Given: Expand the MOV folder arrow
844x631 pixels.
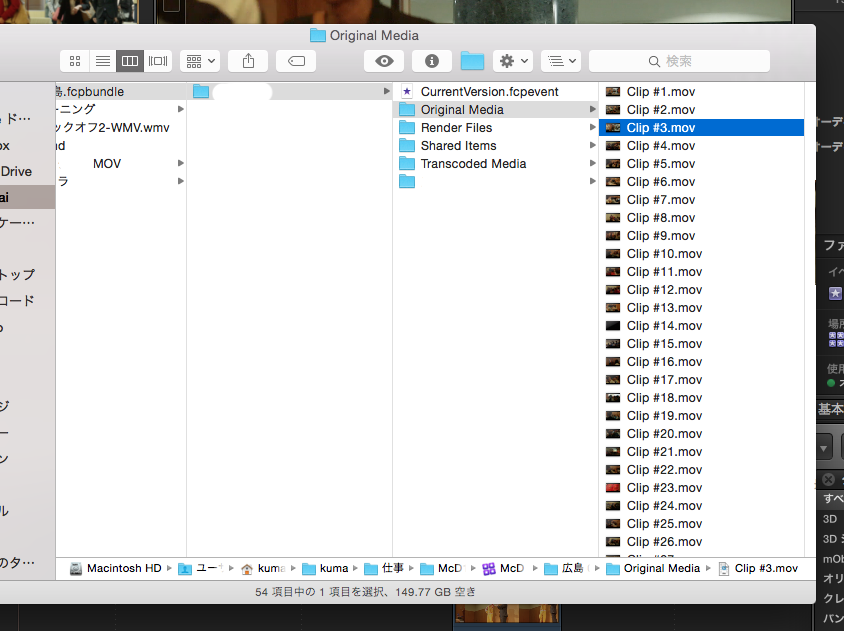Looking at the screenshot, I should coord(181,163).
